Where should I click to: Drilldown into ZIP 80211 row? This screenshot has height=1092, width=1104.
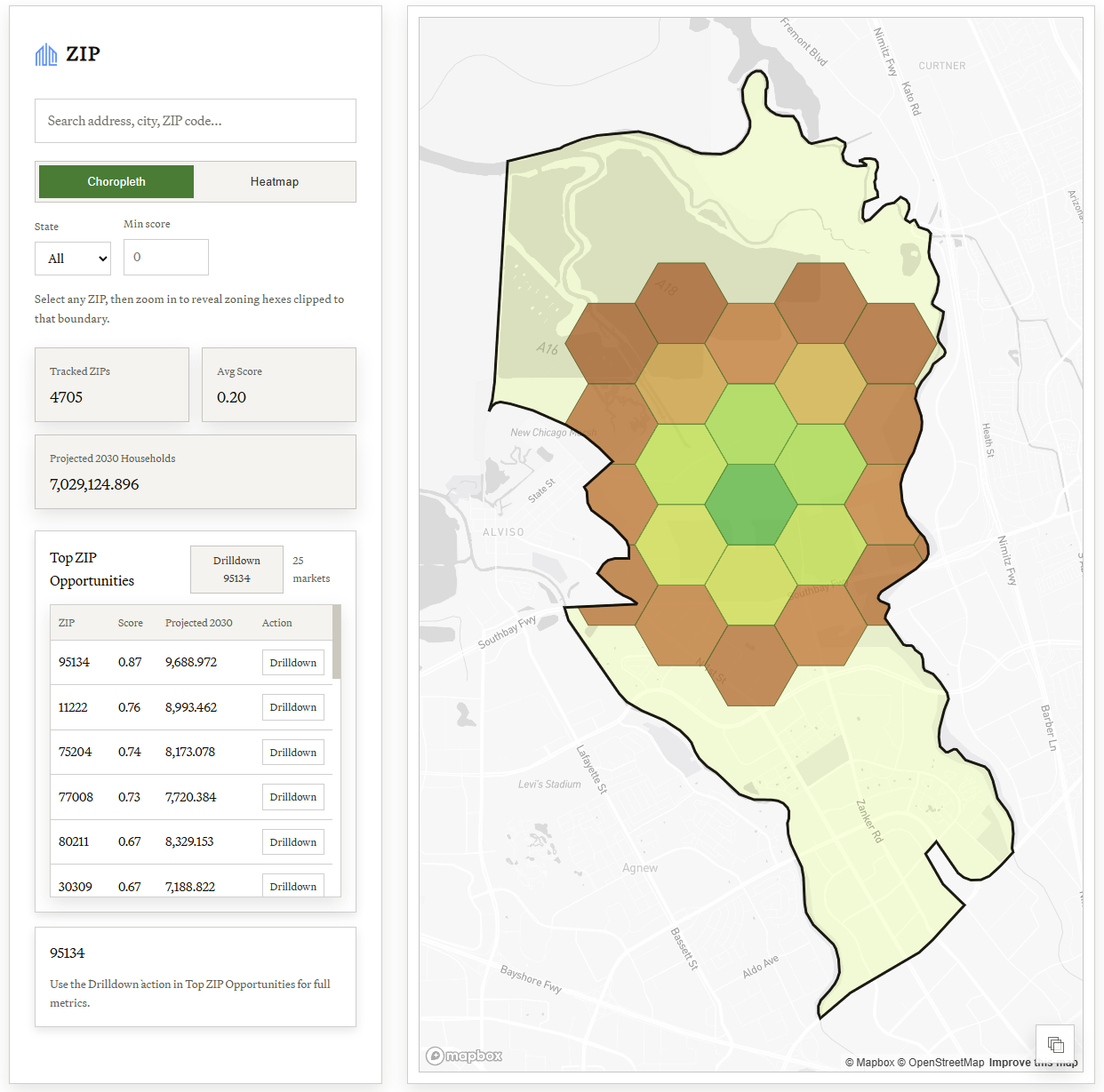click(x=293, y=842)
